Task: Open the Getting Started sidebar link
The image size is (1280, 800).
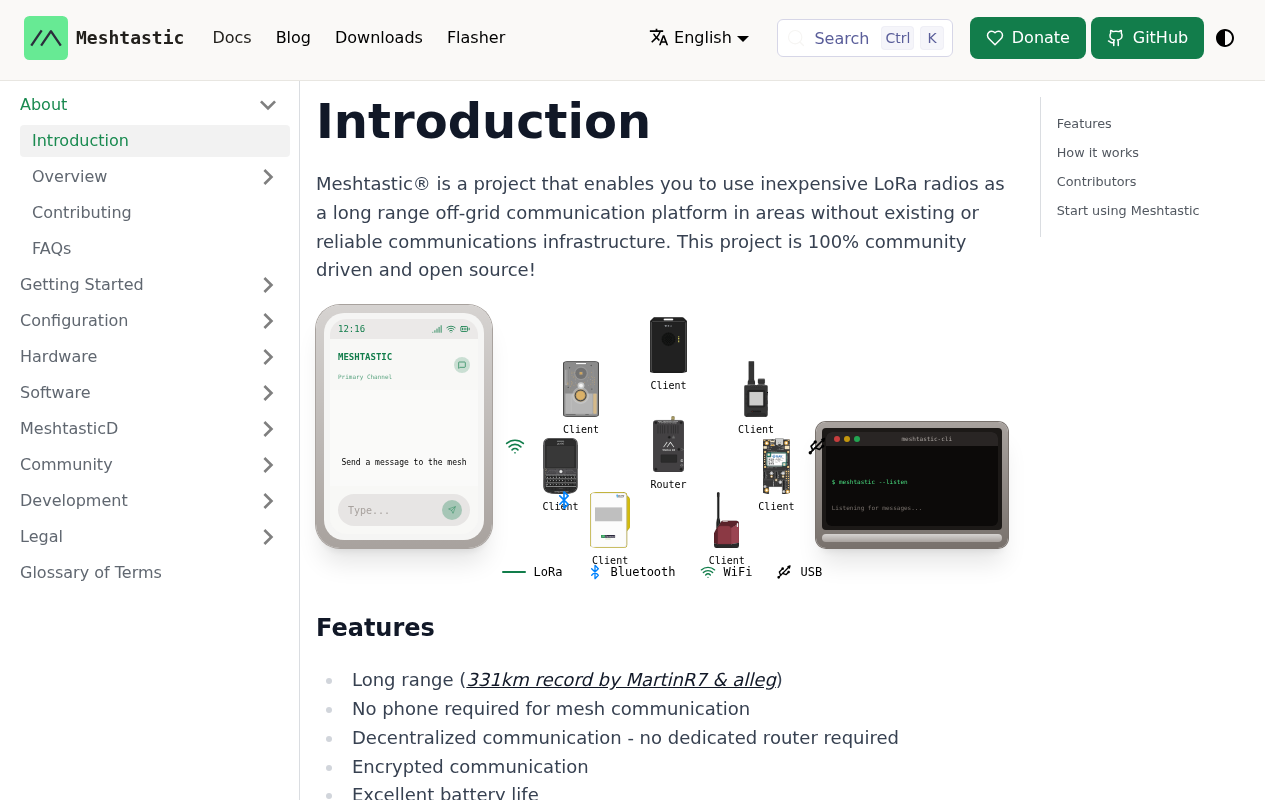Action: [x=82, y=285]
